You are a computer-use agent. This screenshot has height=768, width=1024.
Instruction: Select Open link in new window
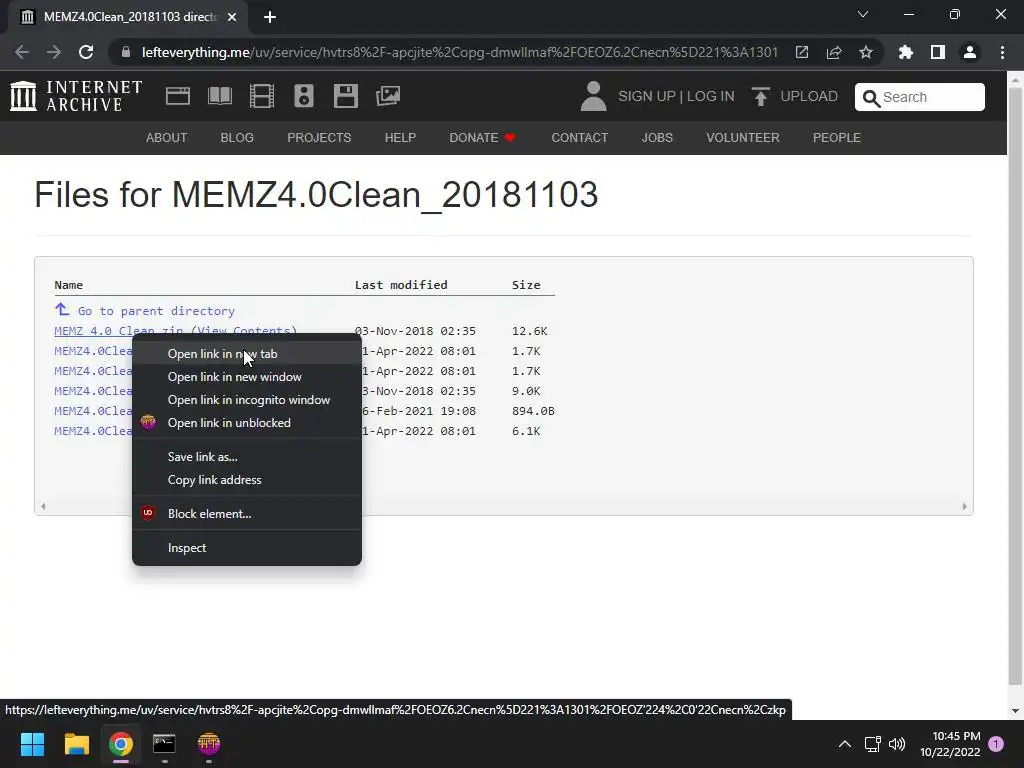247,377
